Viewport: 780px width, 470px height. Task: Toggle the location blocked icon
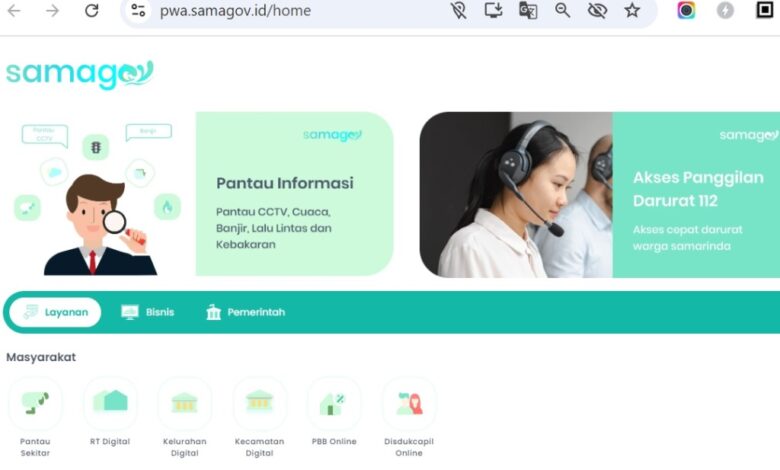[459, 10]
